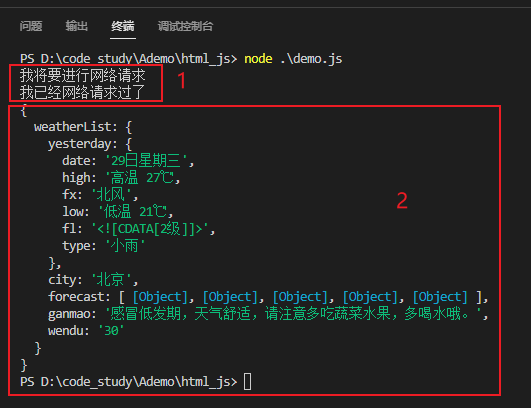Image resolution: width=531 pixels, height=408 pixels.
Task: Open the 输出 tab
Action: 77,26
